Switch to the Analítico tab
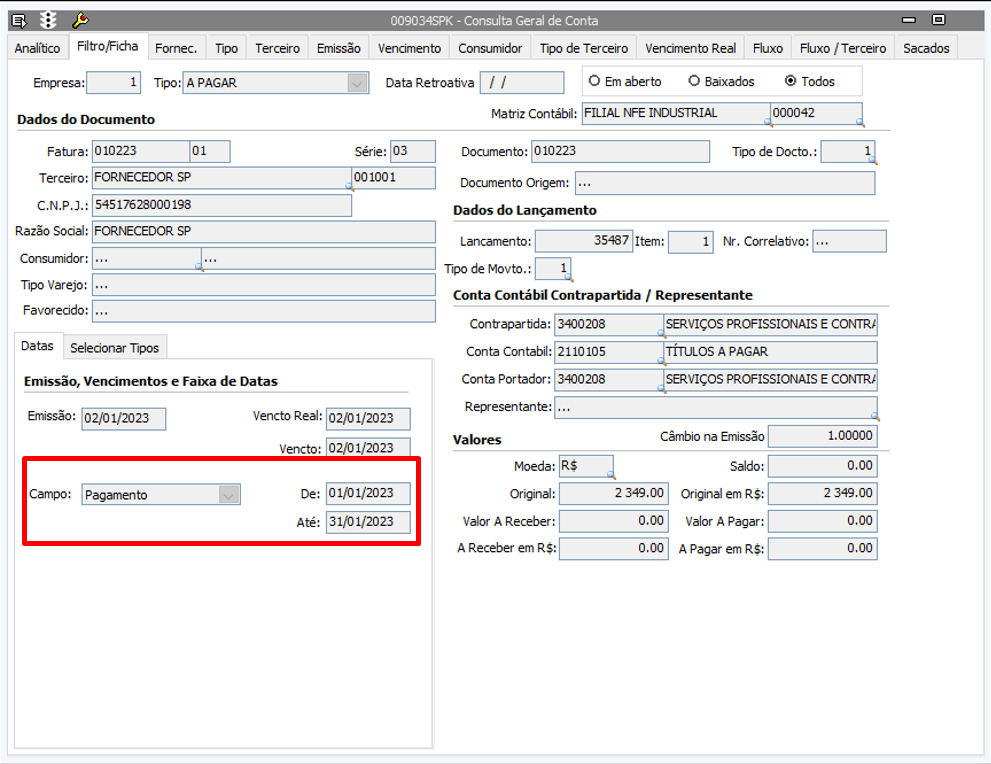The height and width of the screenshot is (764, 991). (x=37, y=48)
